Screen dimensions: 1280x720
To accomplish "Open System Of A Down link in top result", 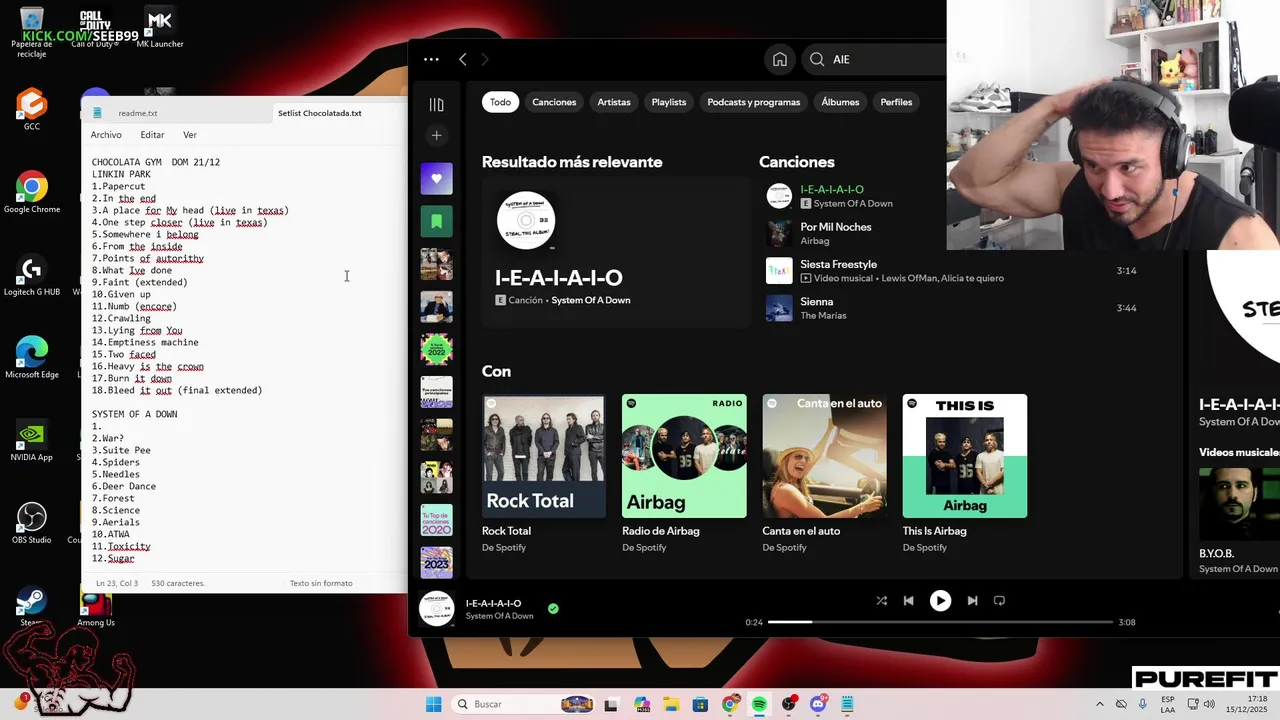I will pyautogui.click(x=591, y=300).
